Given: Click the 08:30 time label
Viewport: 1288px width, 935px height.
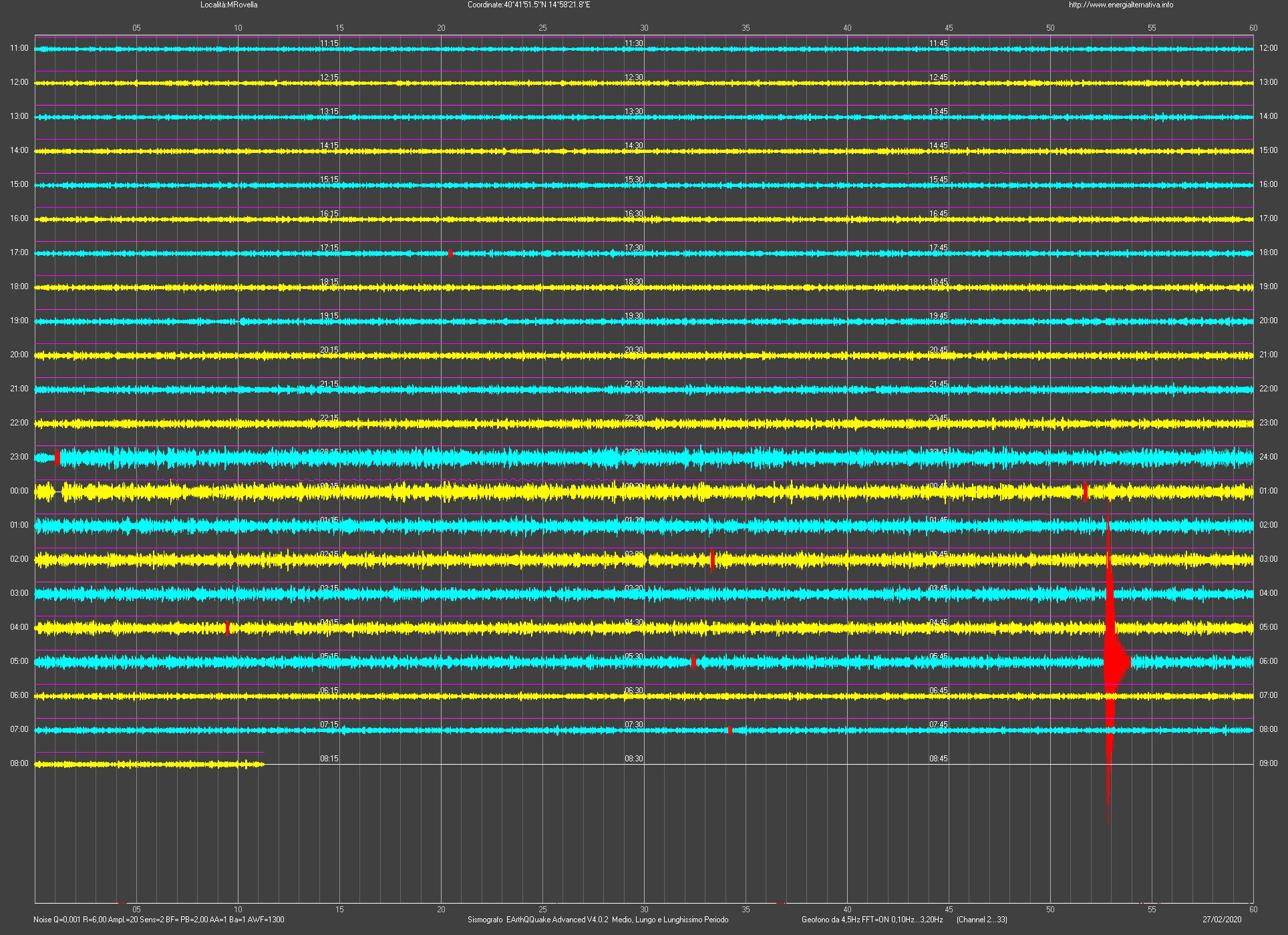Looking at the screenshot, I should pyautogui.click(x=634, y=759).
